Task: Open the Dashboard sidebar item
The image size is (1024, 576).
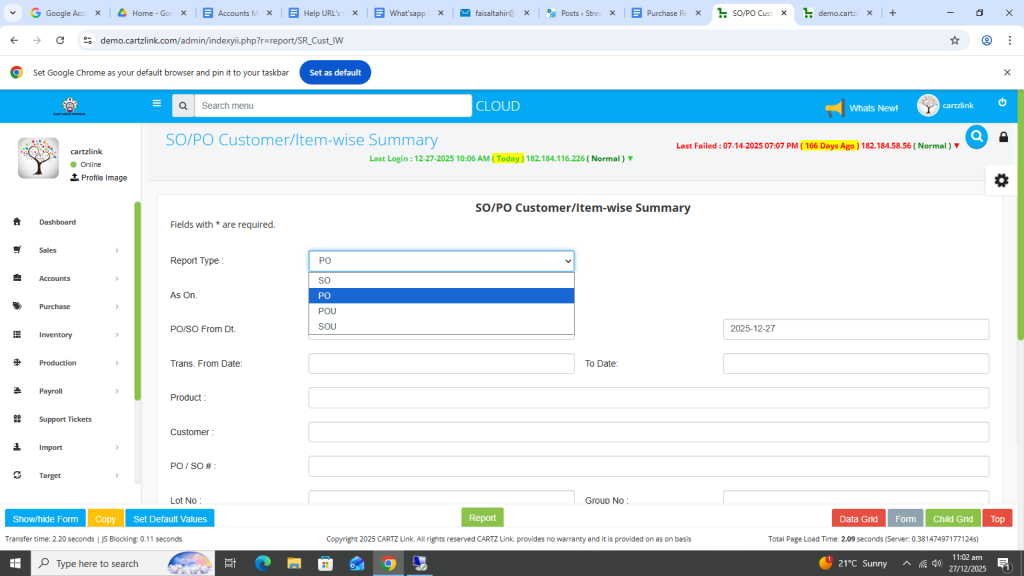Action: click(x=57, y=222)
